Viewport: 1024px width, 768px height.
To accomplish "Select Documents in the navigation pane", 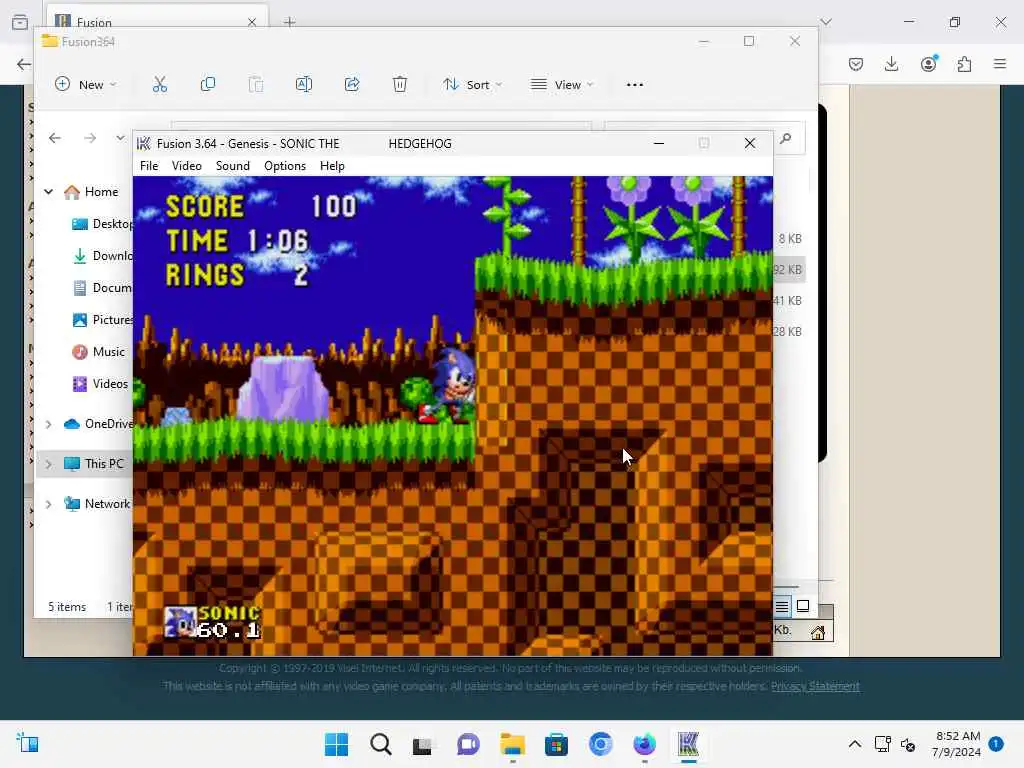I will 102,288.
